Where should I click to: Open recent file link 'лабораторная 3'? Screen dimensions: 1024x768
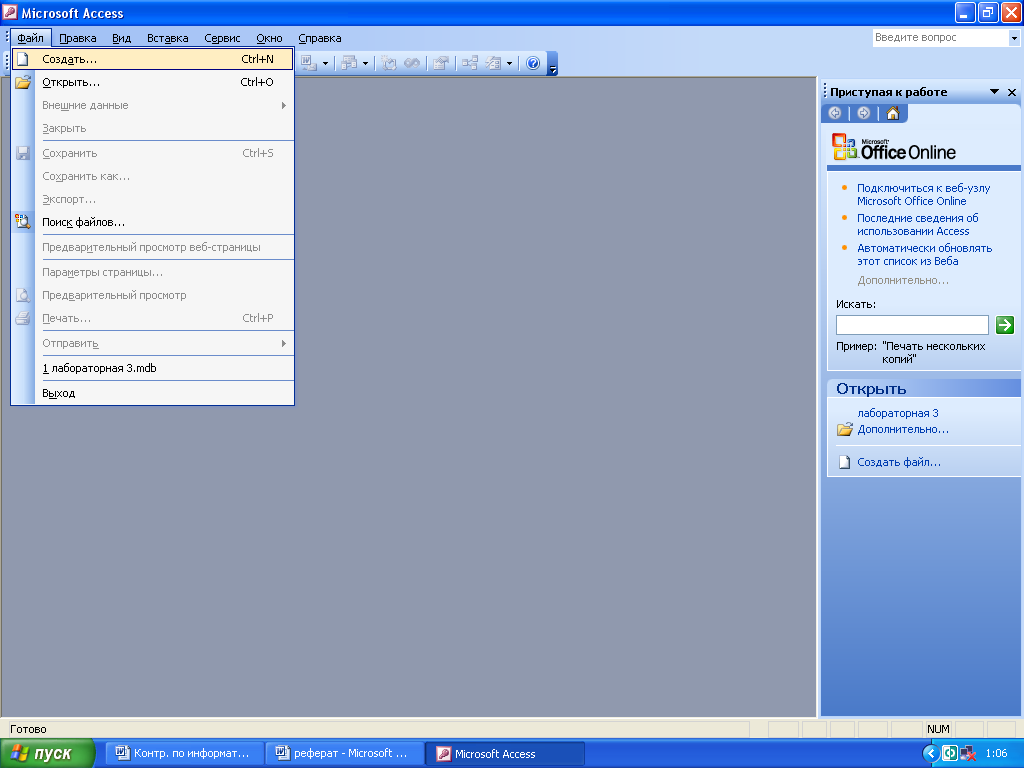[x=898, y=413]
